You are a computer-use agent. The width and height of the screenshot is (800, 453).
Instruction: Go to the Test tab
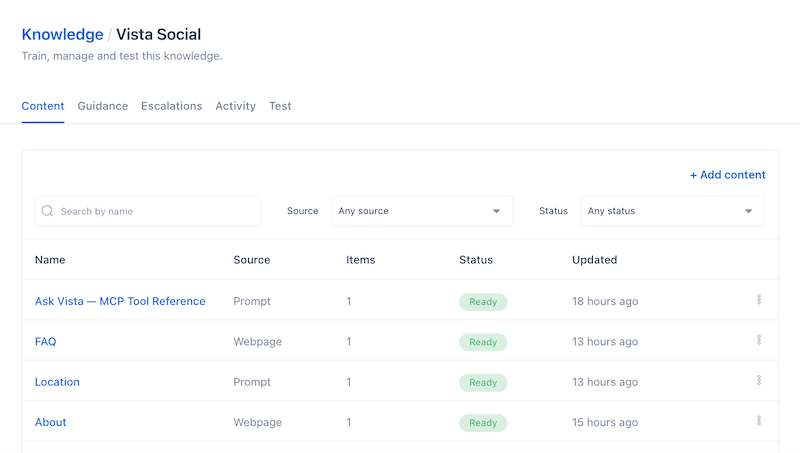280,106
